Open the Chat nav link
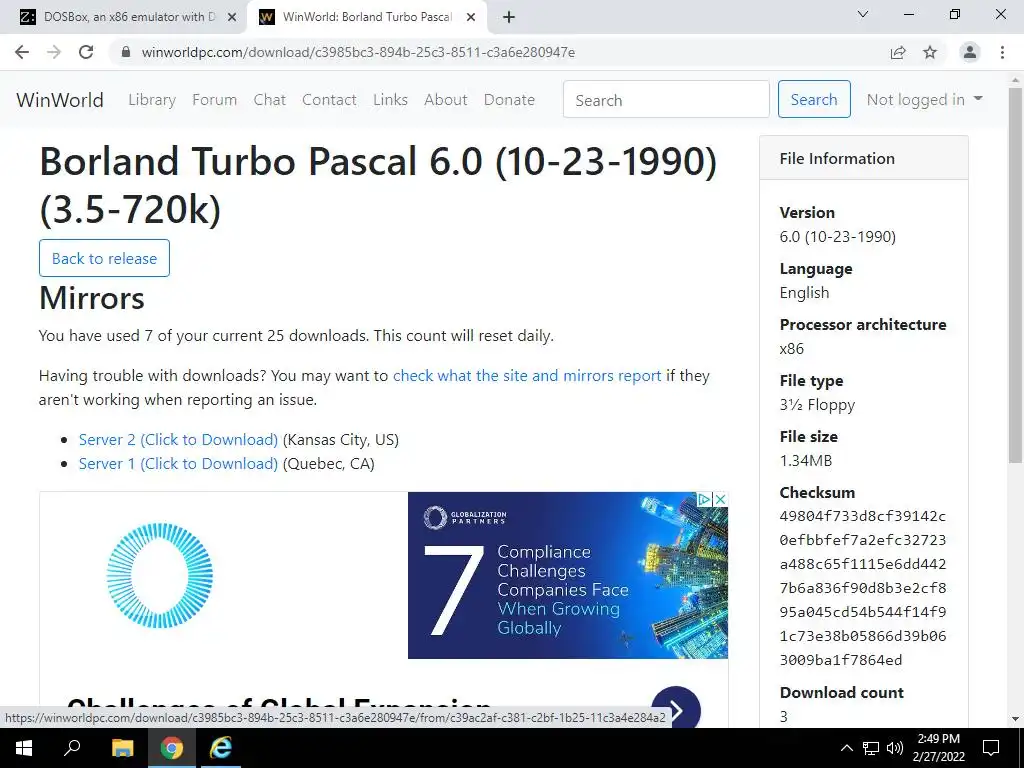Screen dimensions: 1024x768 pyautogui.click(x=270, y=100)
